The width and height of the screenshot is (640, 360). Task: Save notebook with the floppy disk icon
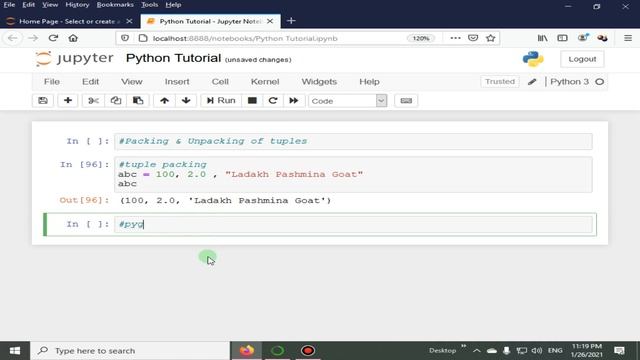43,100
